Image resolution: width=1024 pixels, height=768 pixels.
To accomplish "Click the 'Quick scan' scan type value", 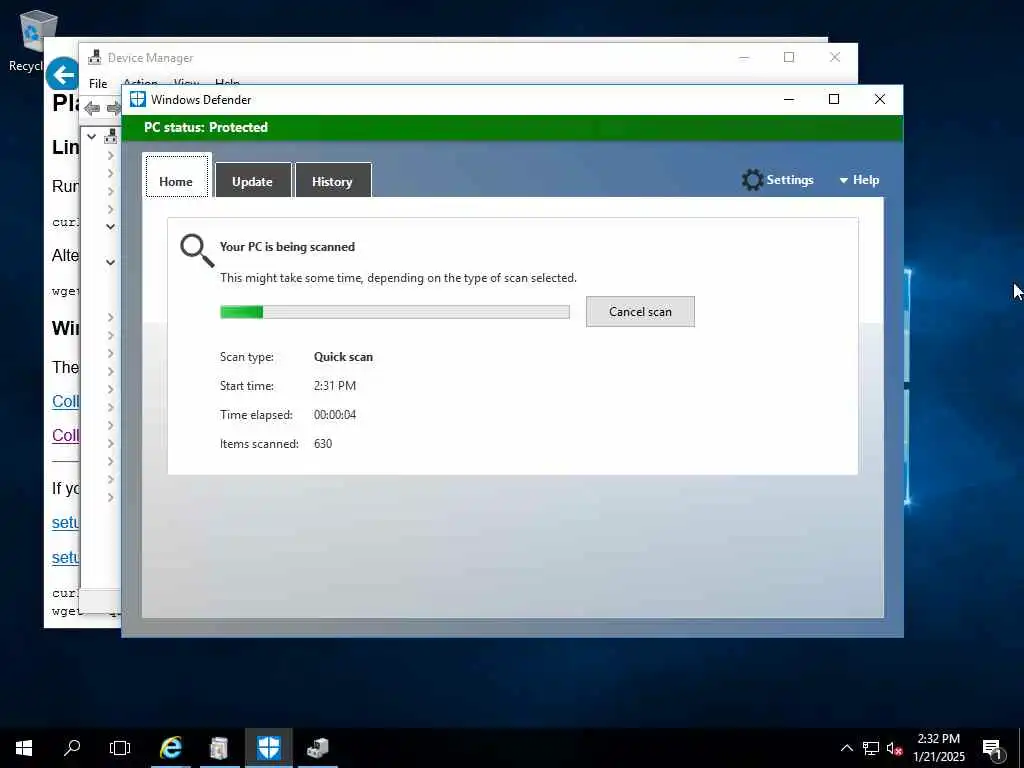I will (x=343, y=357).
